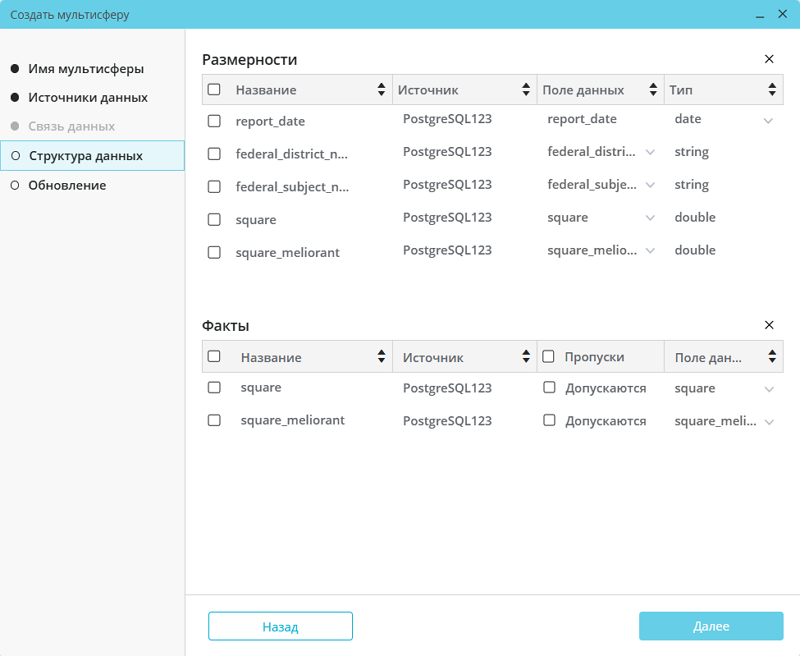The image size is (800, 656).
Task: Check the report_date dimension checkbox
Action: click(214, 121)
